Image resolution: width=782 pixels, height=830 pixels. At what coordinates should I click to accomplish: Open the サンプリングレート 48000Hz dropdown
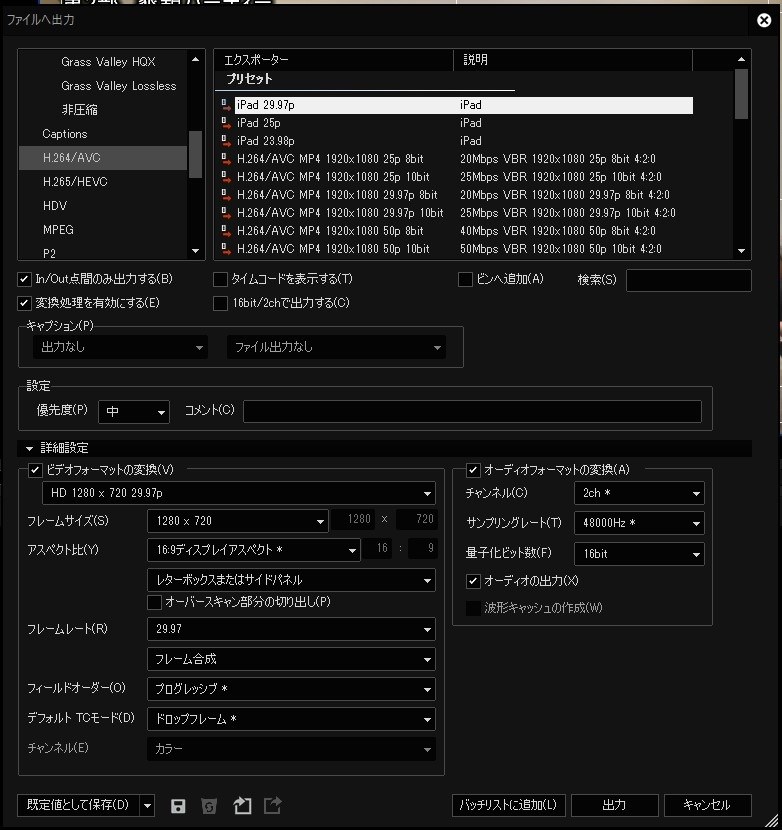(639, 523)
